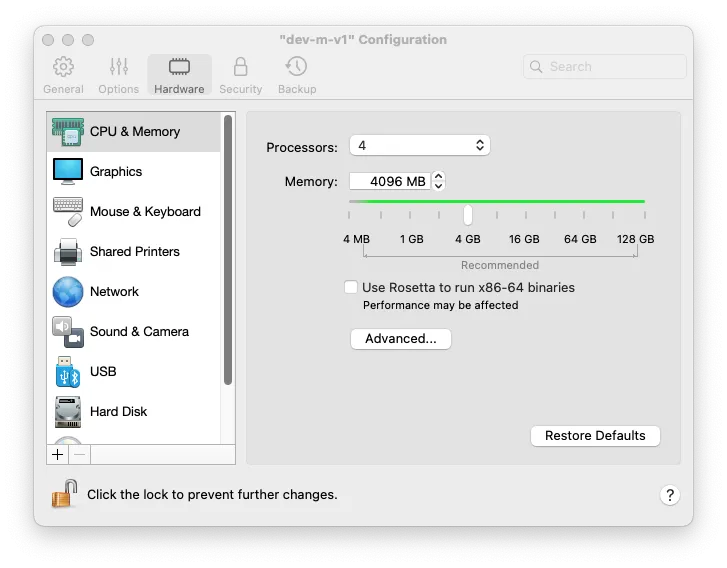Click the Restore Defaults button

tap(595, 436)
